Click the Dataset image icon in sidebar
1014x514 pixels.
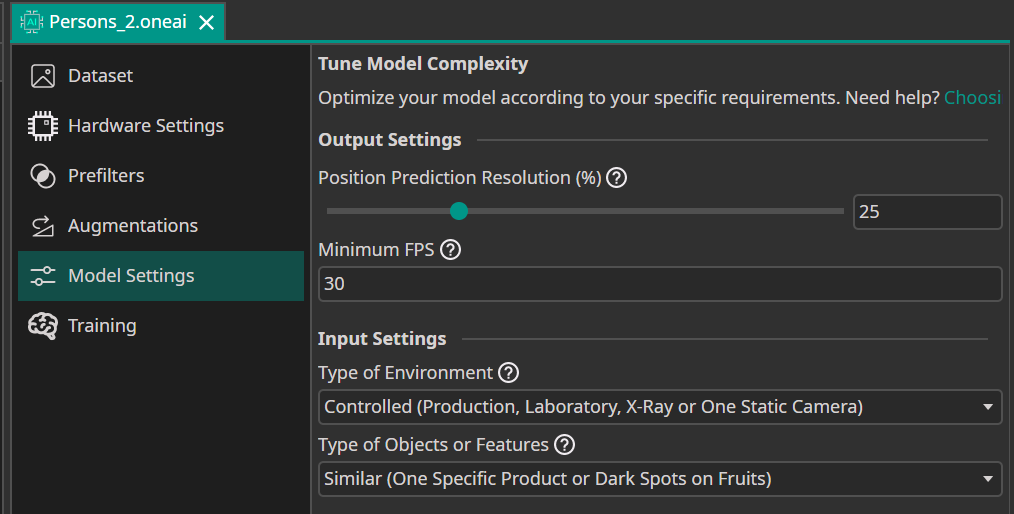(42, 76)
